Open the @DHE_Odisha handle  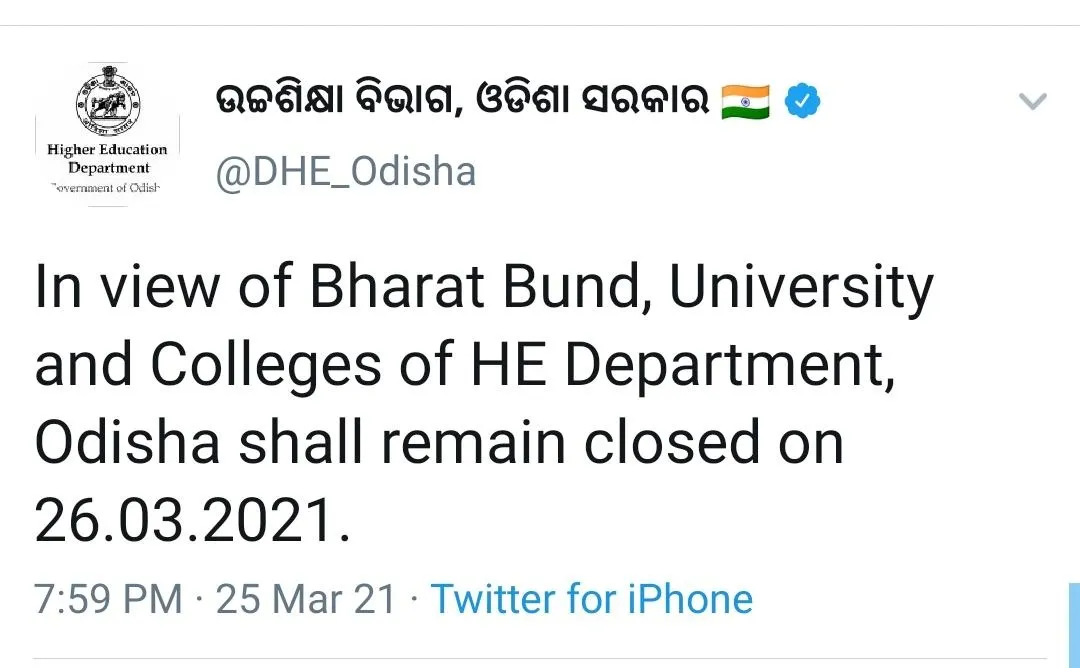(346, 172)
